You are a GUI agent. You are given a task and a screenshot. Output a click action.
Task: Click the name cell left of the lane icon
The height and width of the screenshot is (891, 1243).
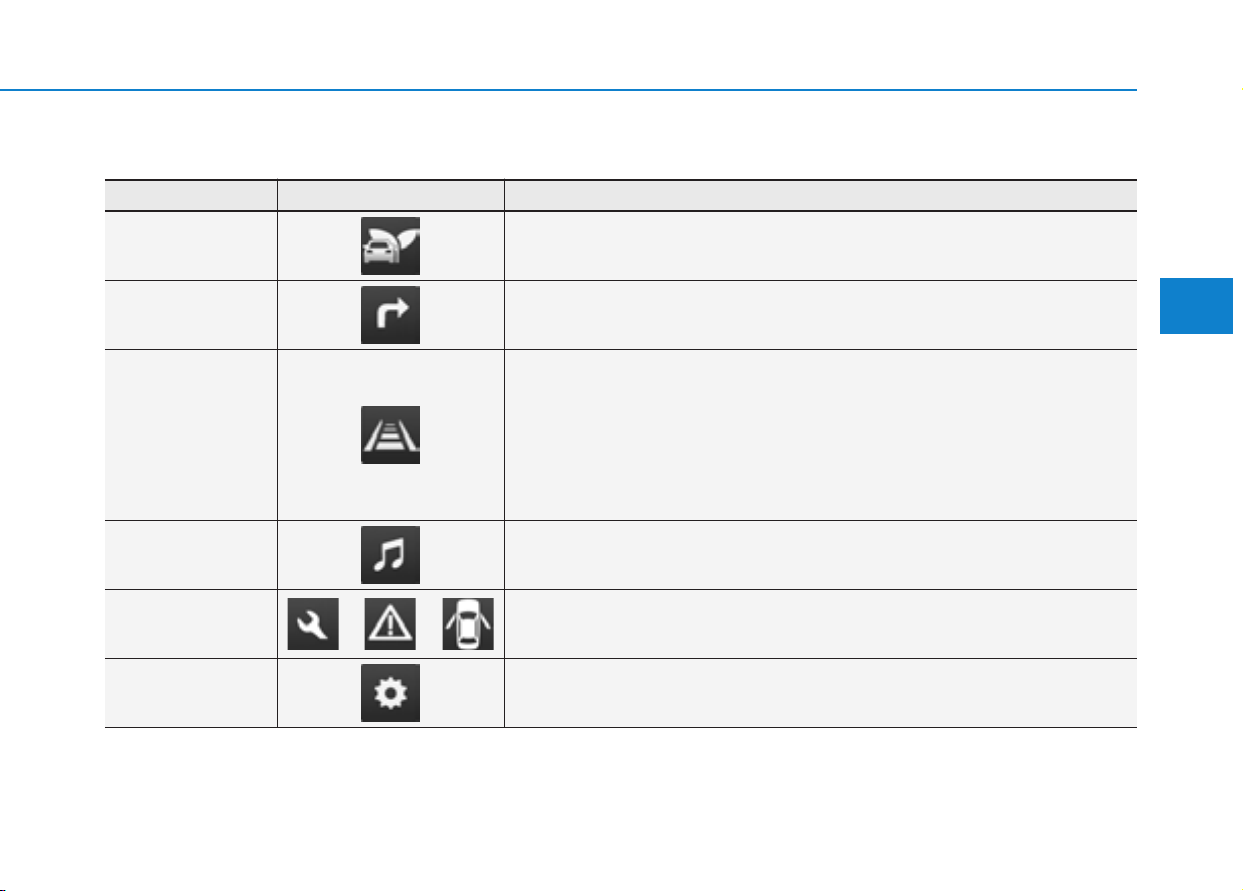coord(191,435)
